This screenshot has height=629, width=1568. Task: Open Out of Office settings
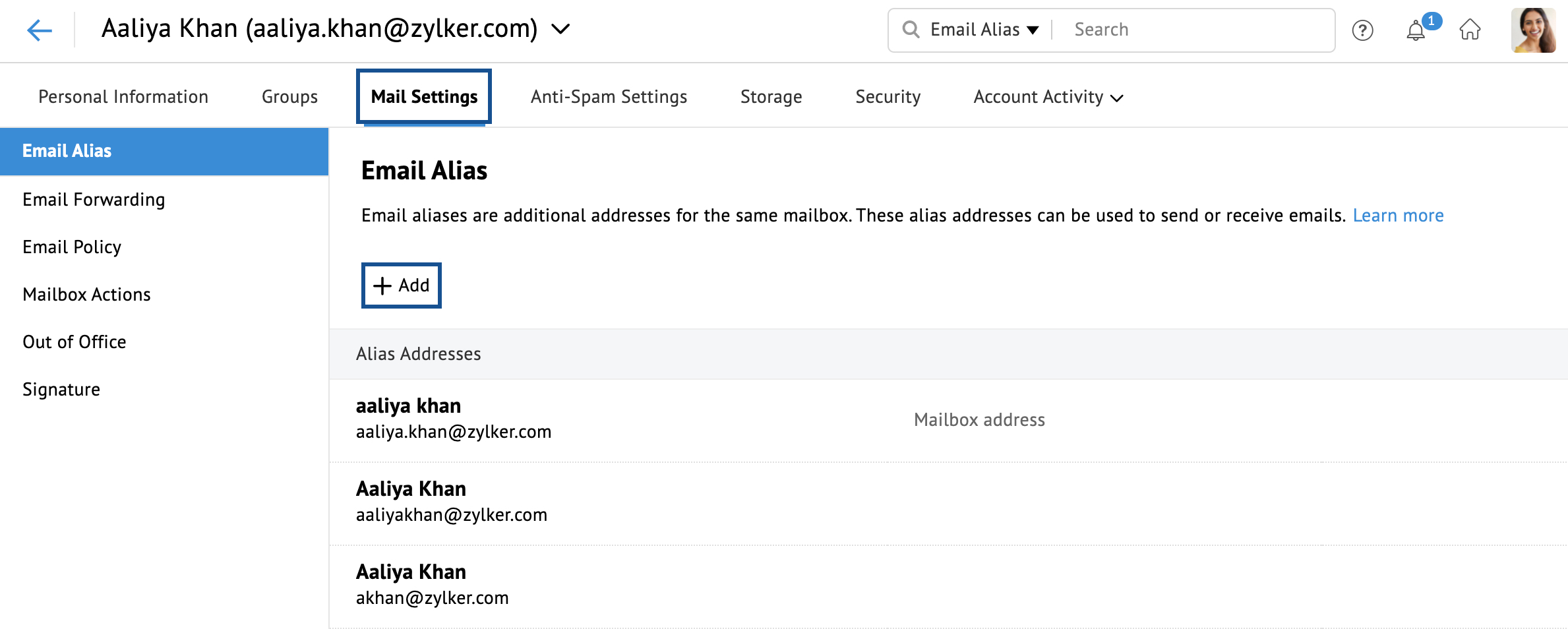[x=75, y=342]
